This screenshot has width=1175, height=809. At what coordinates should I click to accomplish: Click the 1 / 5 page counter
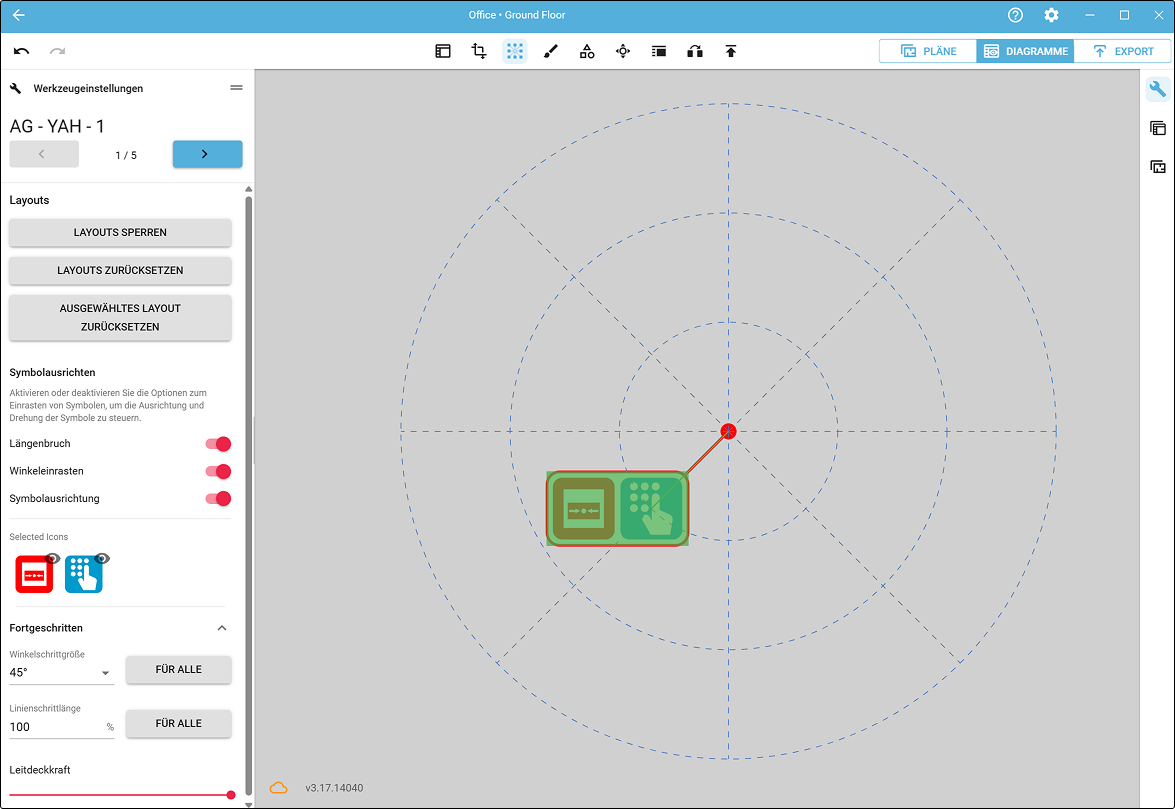126,155
